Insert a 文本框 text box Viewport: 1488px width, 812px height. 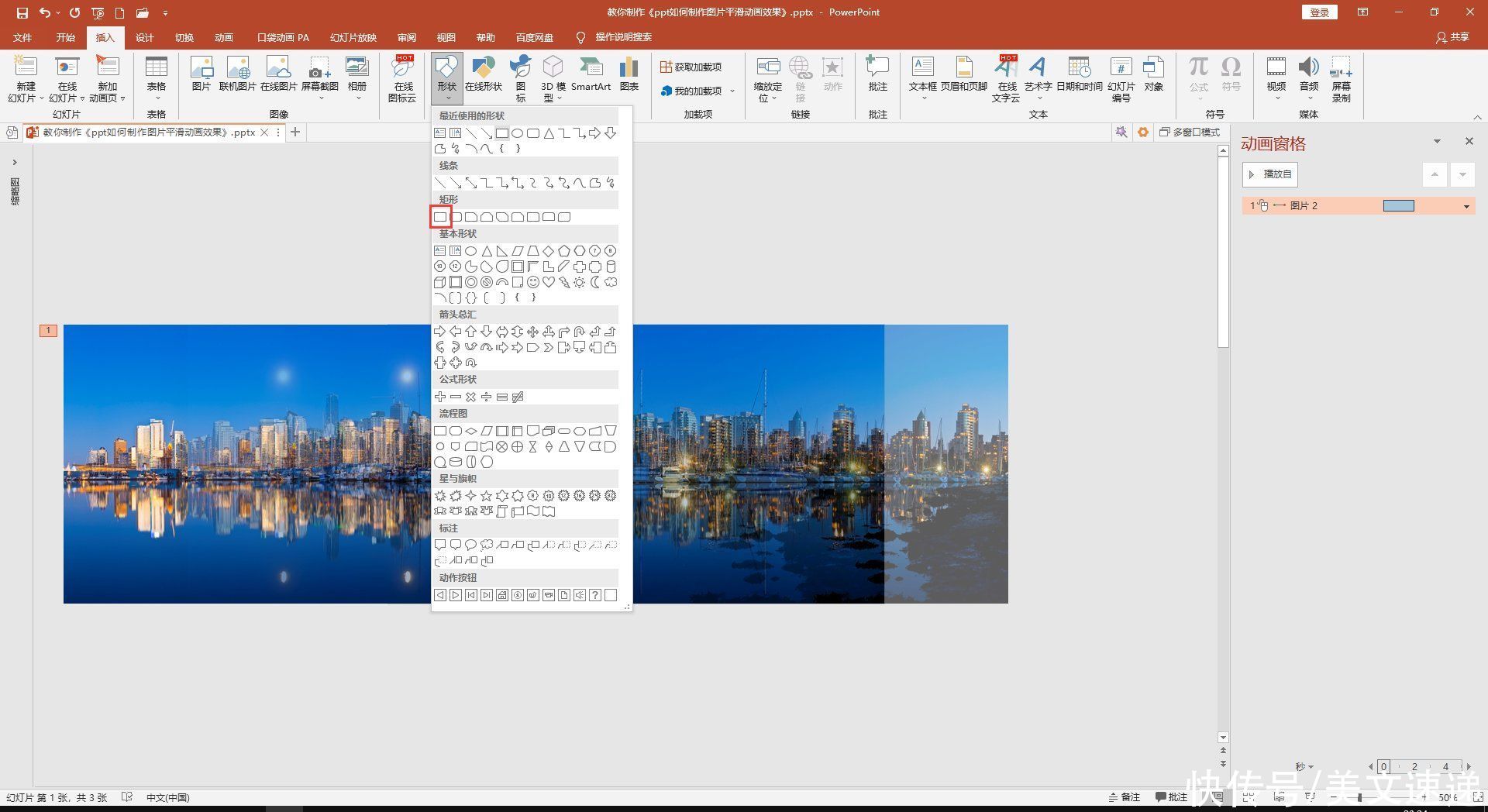tap(922, 75)
